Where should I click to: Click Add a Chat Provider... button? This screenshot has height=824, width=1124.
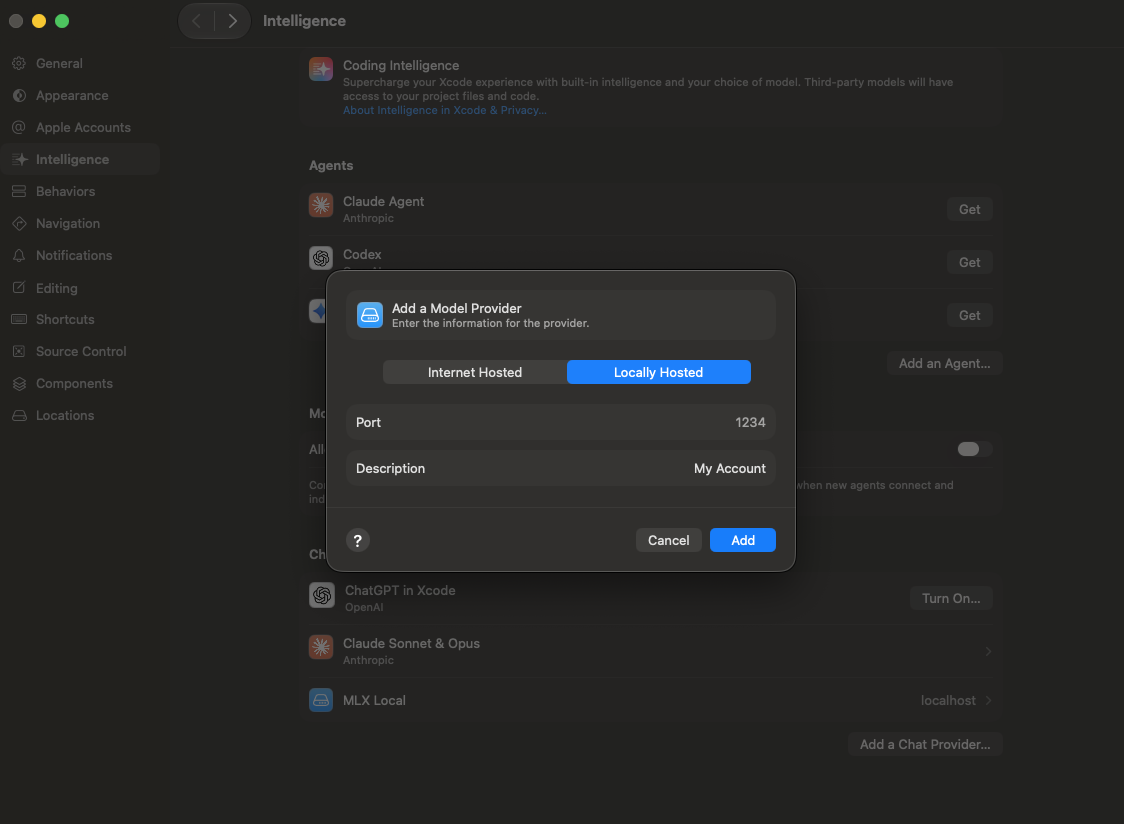tap(925, 744)
